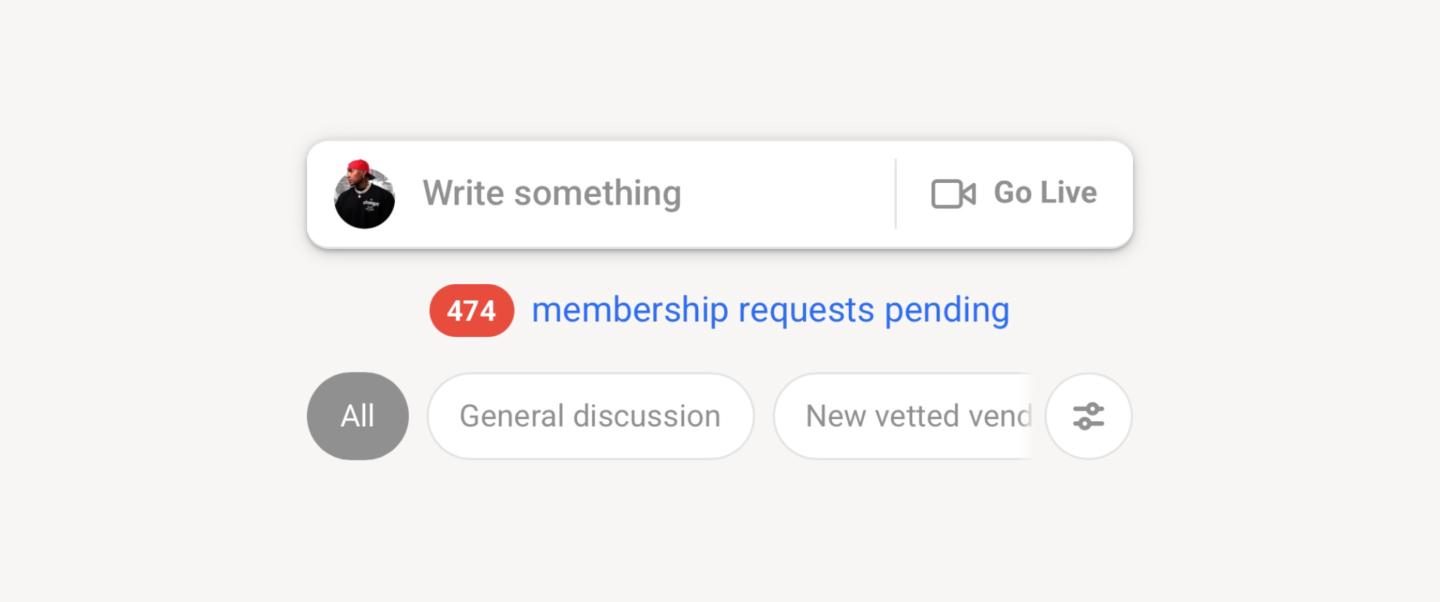The height and width of the screenshot is (602, 1440).
Task: Click Write something placeholder text
Action: point(552,194)
